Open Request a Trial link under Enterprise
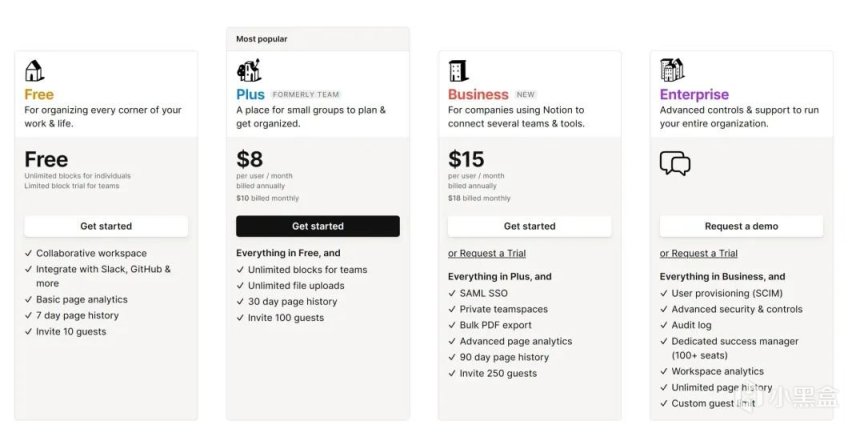This screenshot has width=864, height=433. click(x=699, y=253)
